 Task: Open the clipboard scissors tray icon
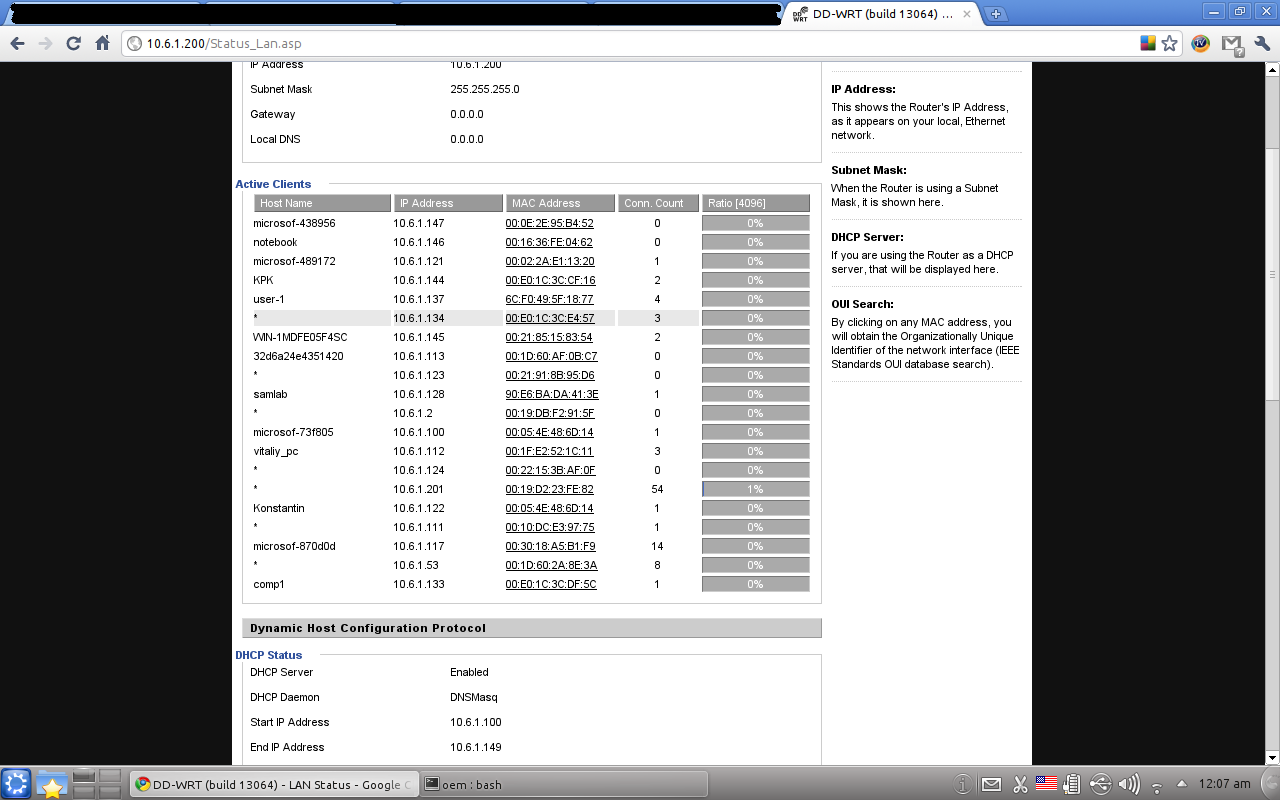click(x=1020, y=784)
